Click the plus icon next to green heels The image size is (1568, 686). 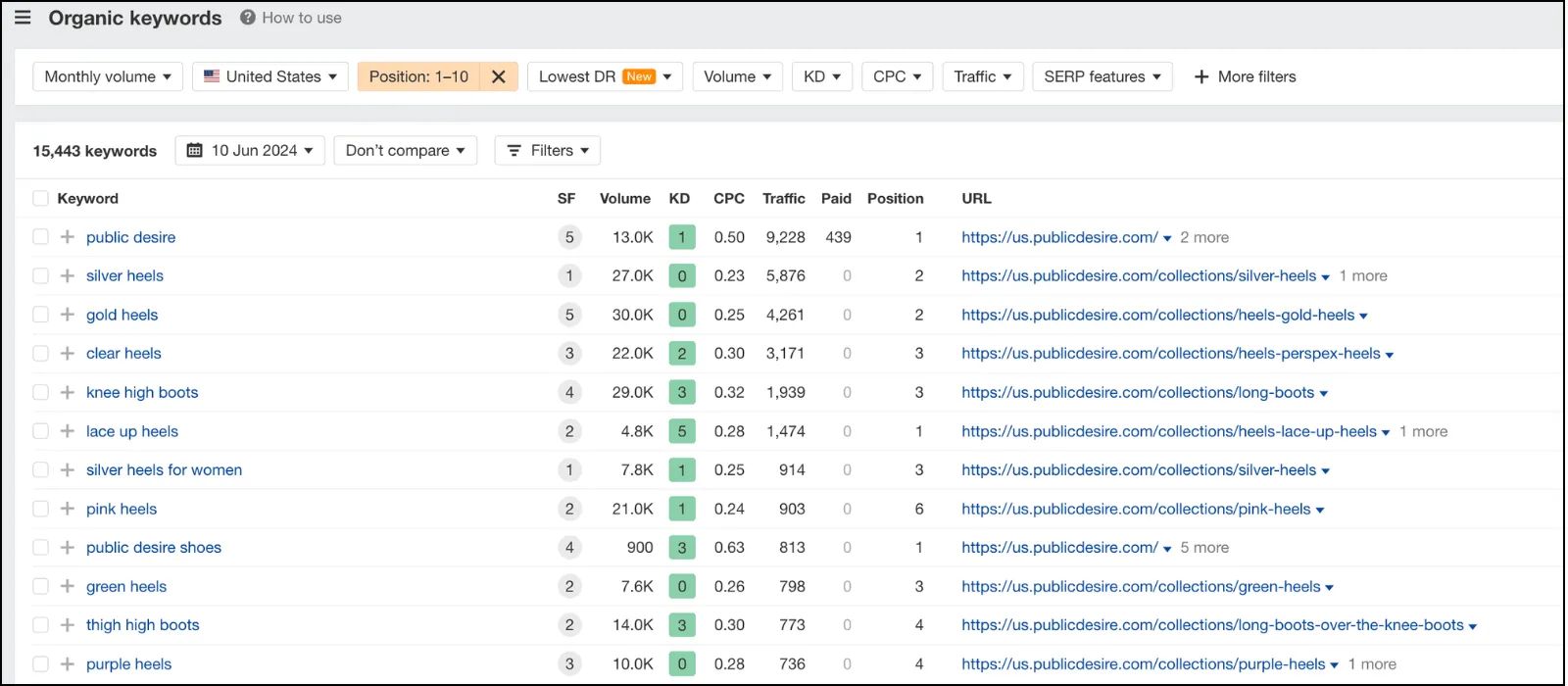68,586
